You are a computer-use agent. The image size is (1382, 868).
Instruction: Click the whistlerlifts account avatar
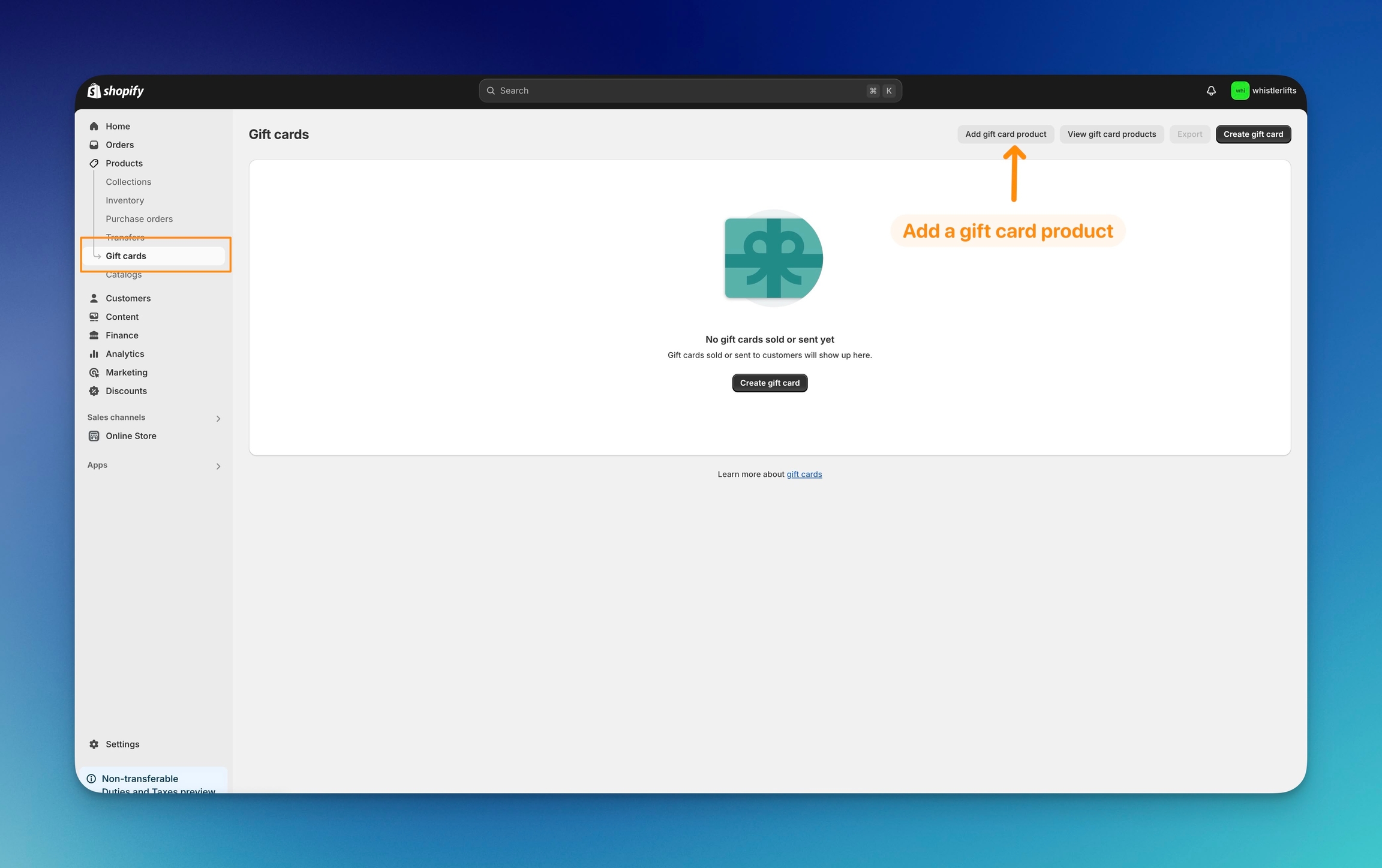click(x=1240, y=91)
